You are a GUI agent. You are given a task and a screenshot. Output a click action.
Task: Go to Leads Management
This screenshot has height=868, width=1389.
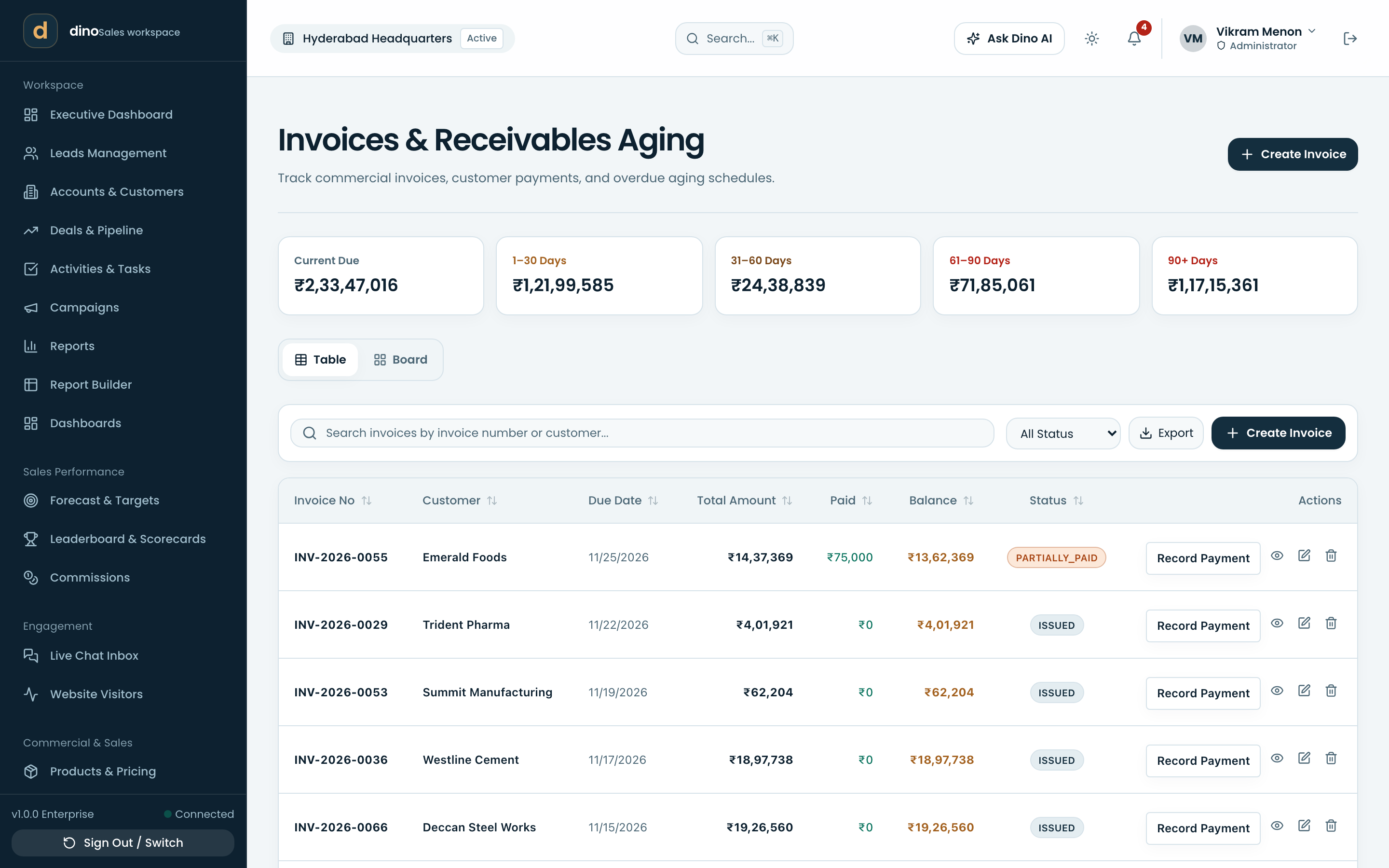[123, 153]
